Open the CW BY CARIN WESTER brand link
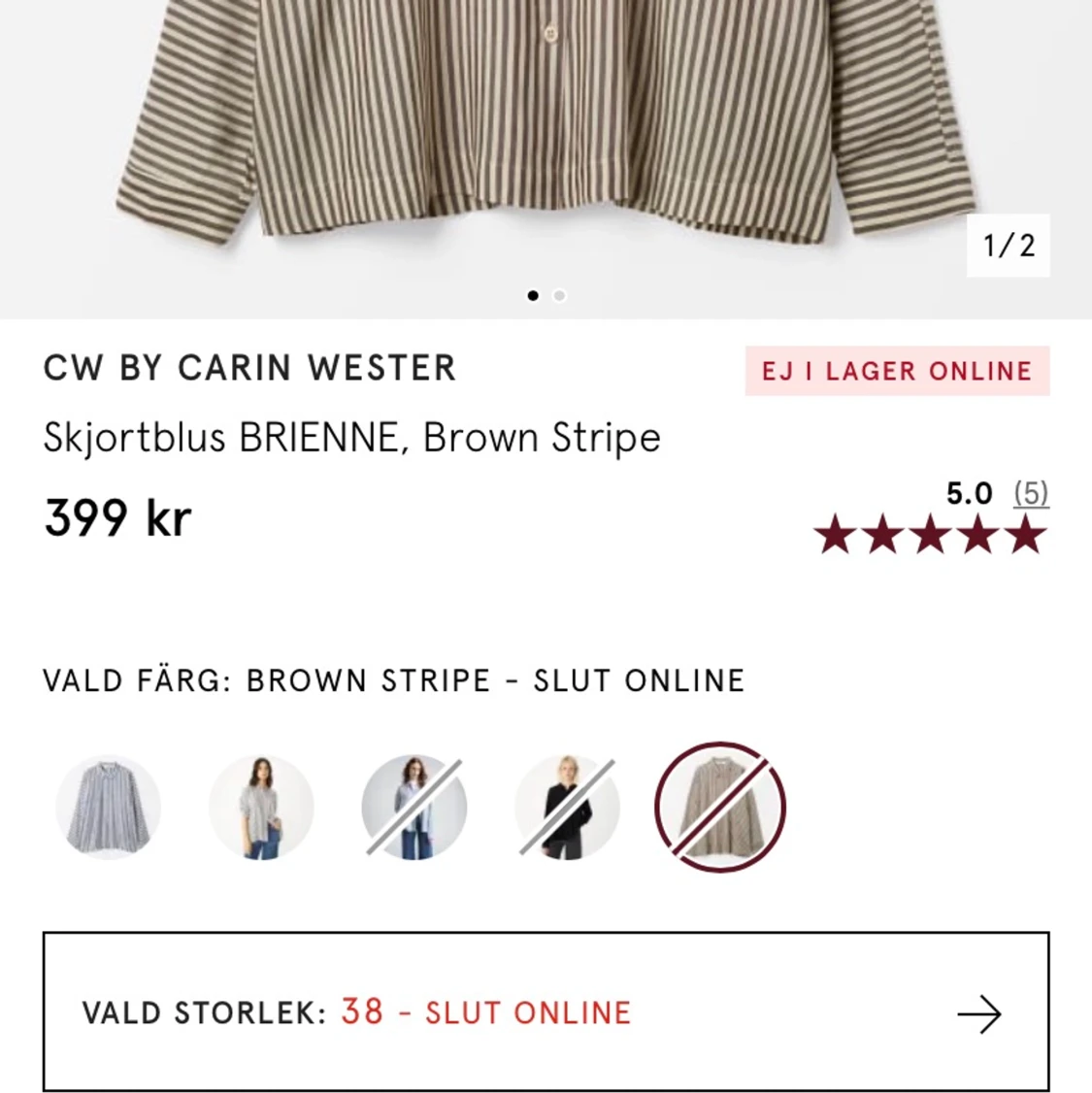This screenshot has width=1092, height=1093. (x=249, y=368)
